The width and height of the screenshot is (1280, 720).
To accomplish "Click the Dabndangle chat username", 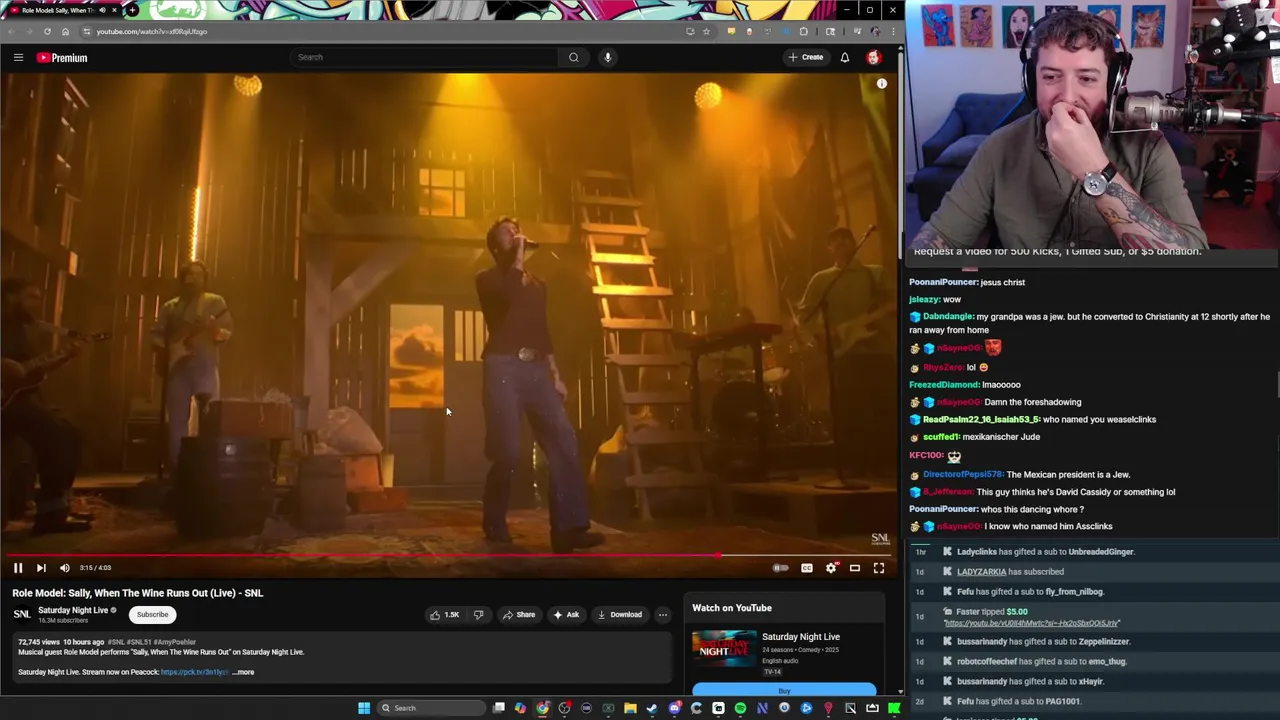I will point(948,317).
